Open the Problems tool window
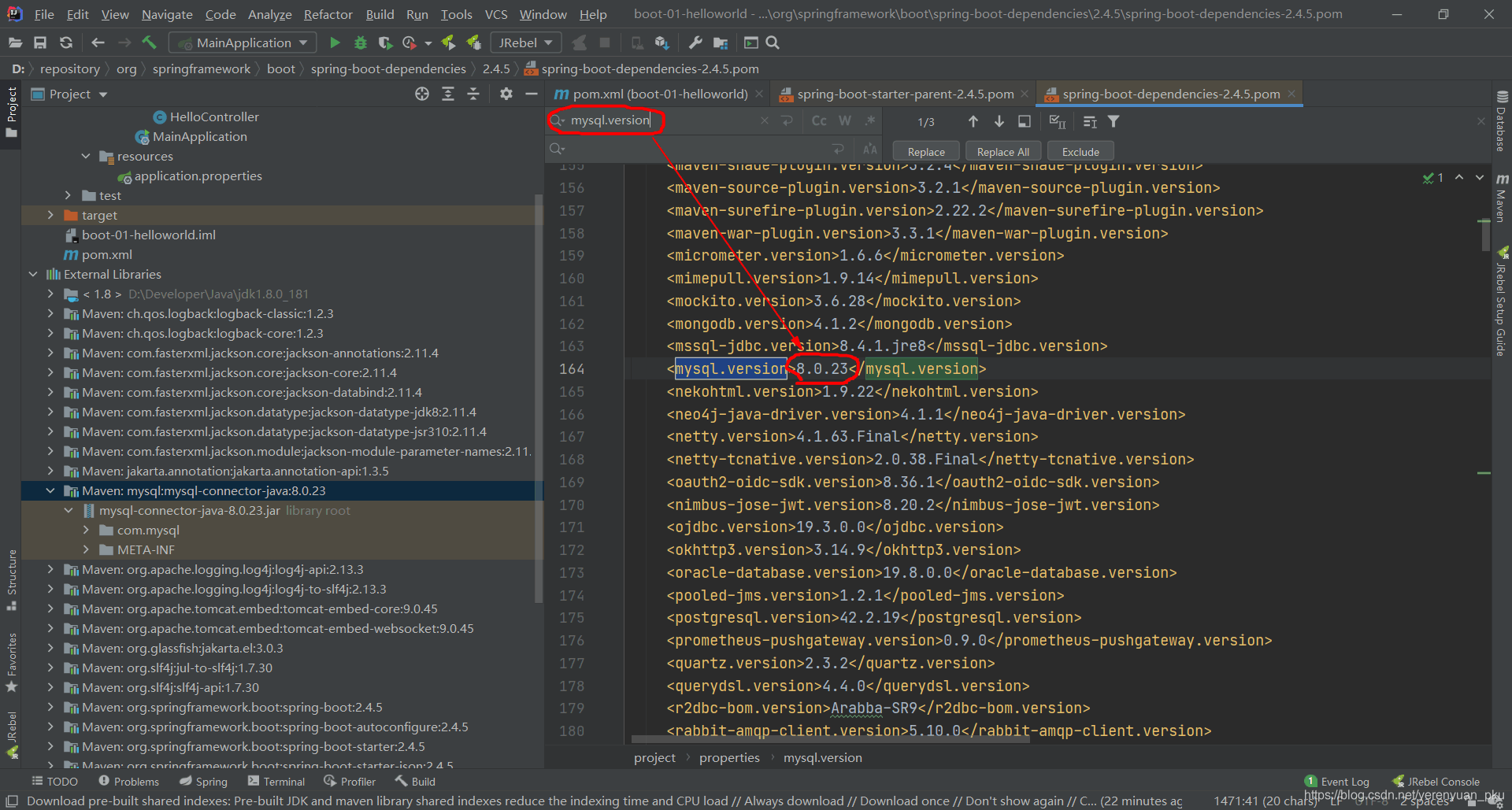 [128, 782]
